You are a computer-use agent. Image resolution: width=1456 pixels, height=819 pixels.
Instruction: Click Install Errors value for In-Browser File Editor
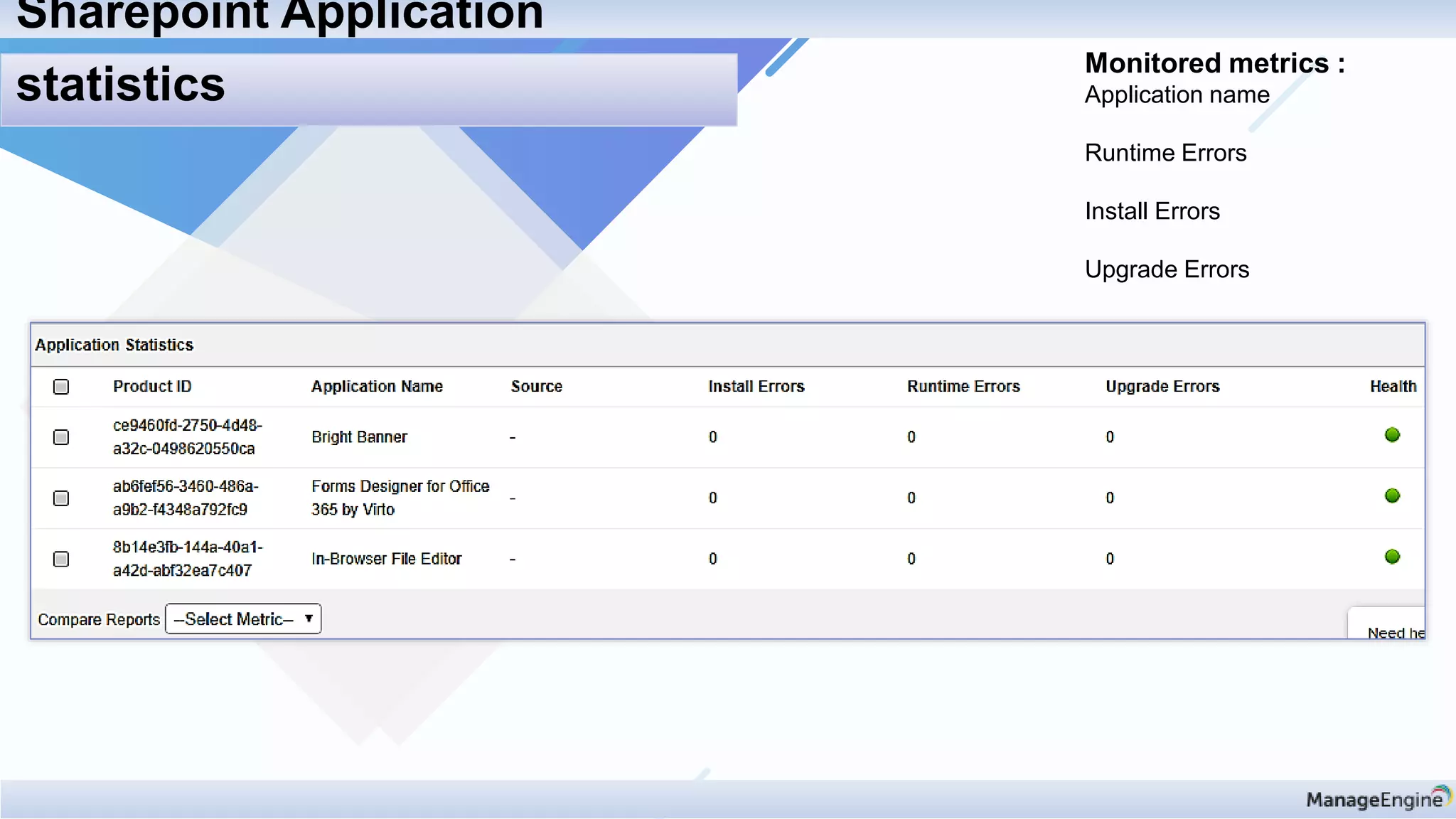point(713,560)
